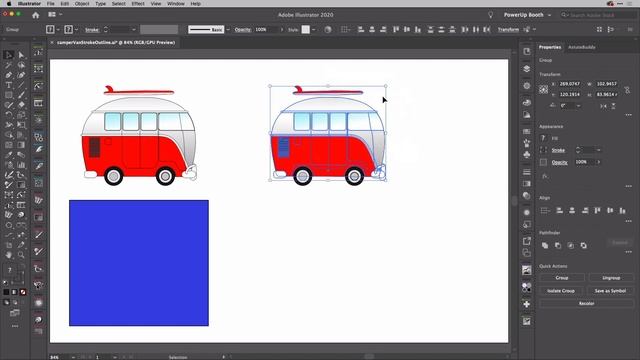Image resolution: width=640 pixels, height=360 pixels.
Task: Click the Transform link in control bar
Action: tap(508, 29)
